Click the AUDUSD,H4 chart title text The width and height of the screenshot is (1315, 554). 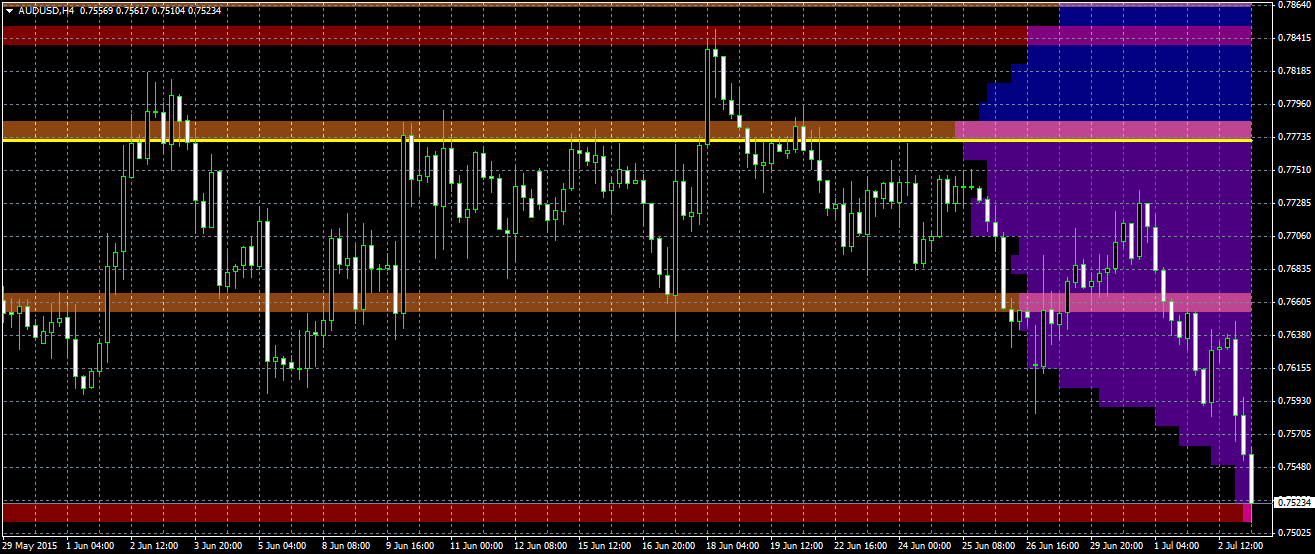45,10
